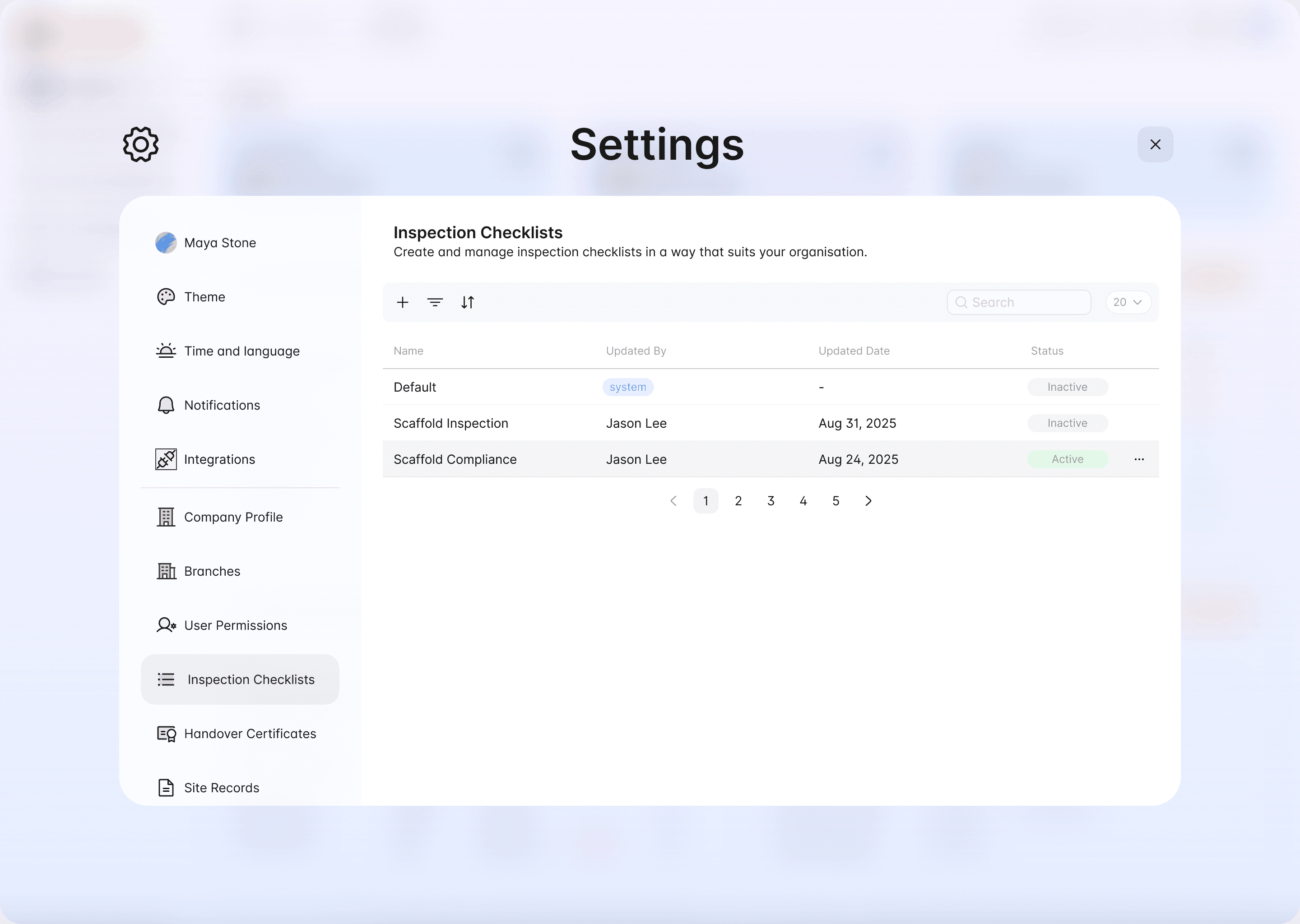Click the system tag in Default row
1300x924 pixels.
[628, 387]
